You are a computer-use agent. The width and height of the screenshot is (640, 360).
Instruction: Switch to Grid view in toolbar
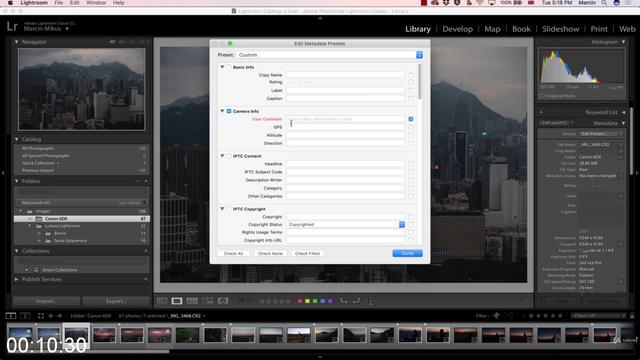point(162,301)
